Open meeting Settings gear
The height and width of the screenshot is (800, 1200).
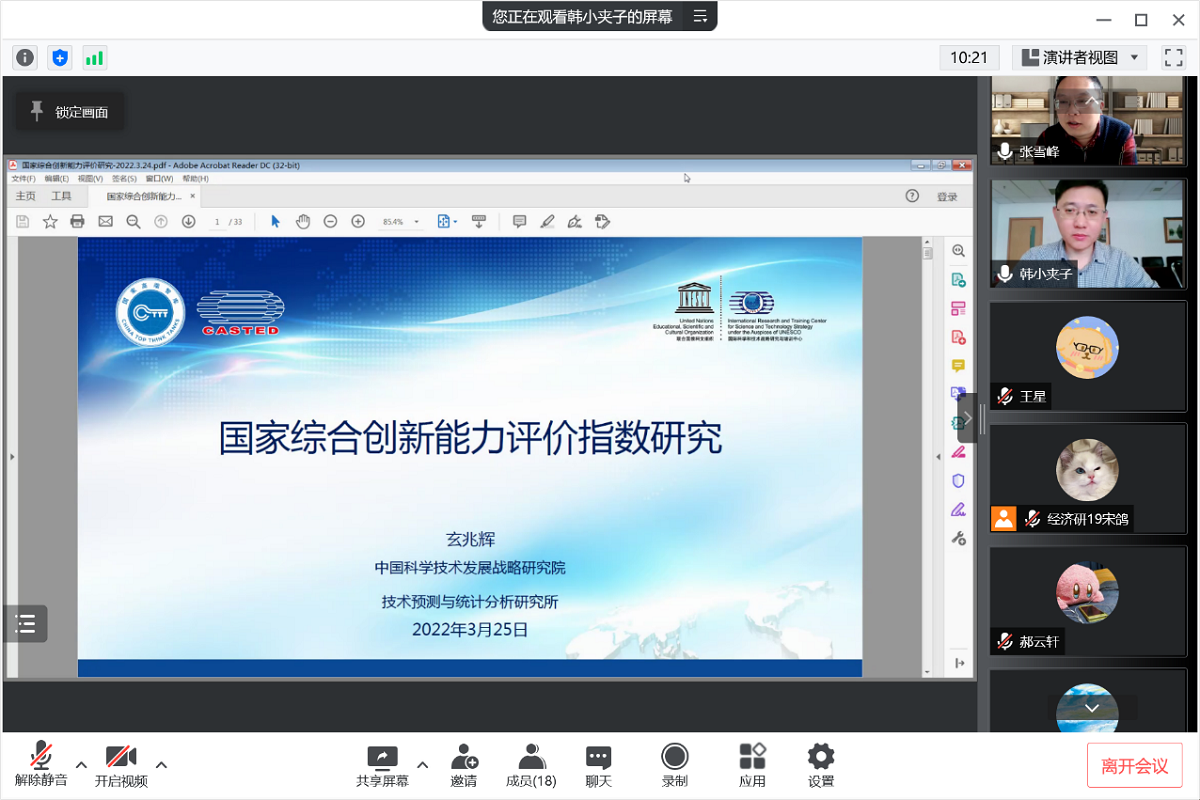tap(820, 765)
